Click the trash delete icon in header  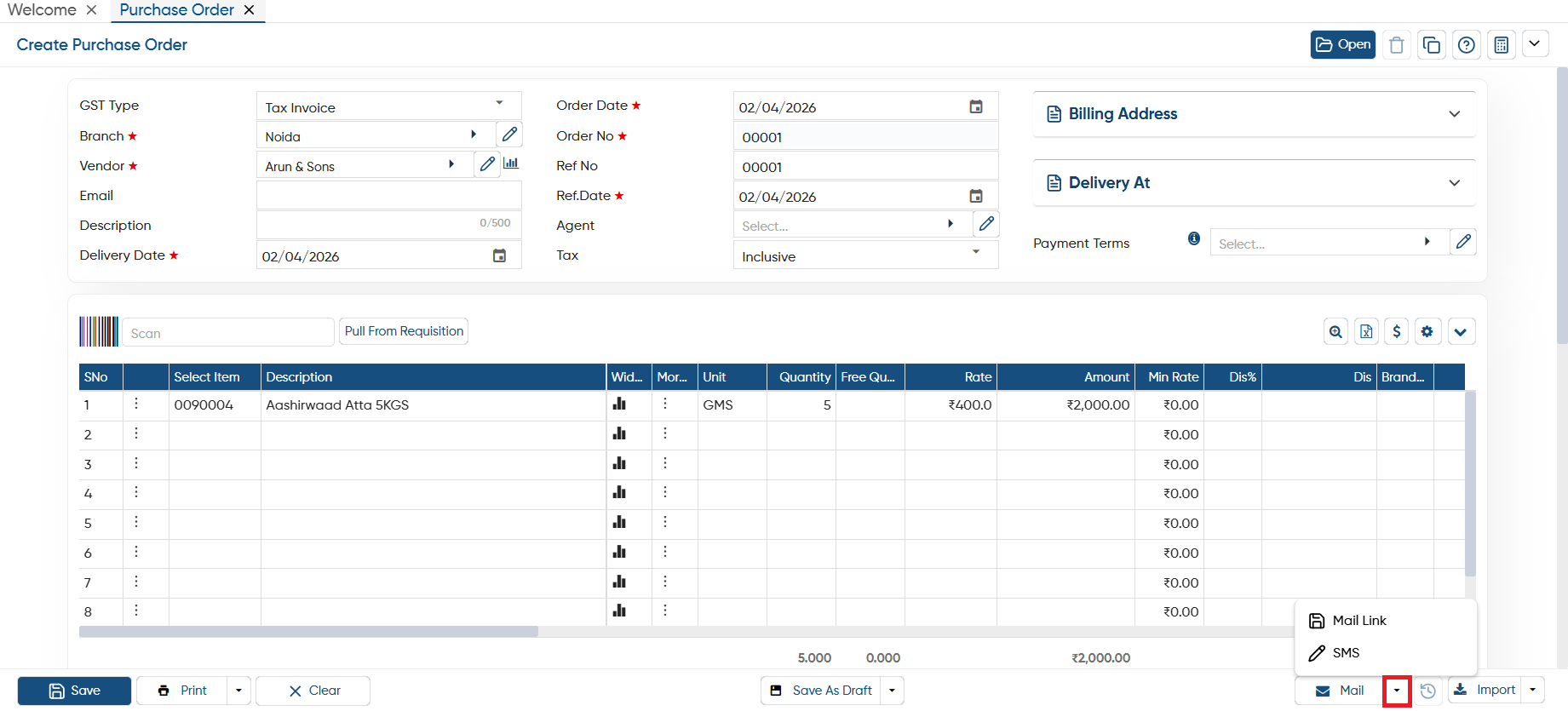(x=1397, y=45)
